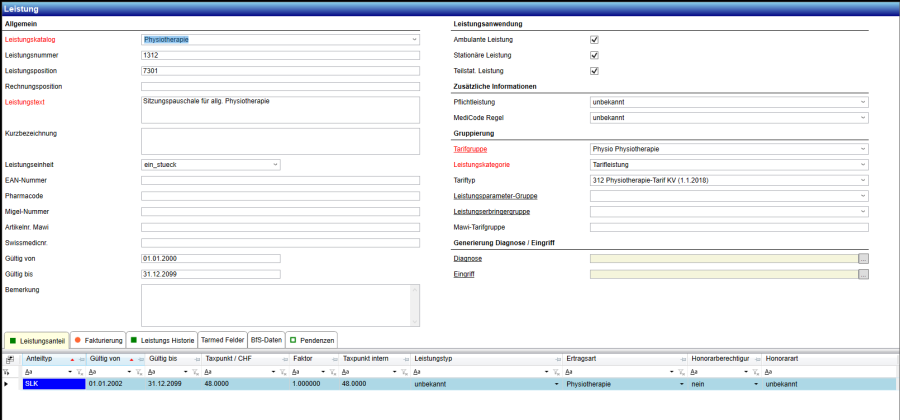Screen dimensions: 900x420
Task: Switch to the Fakturierung tab
Action: click(x=97, y=339)
